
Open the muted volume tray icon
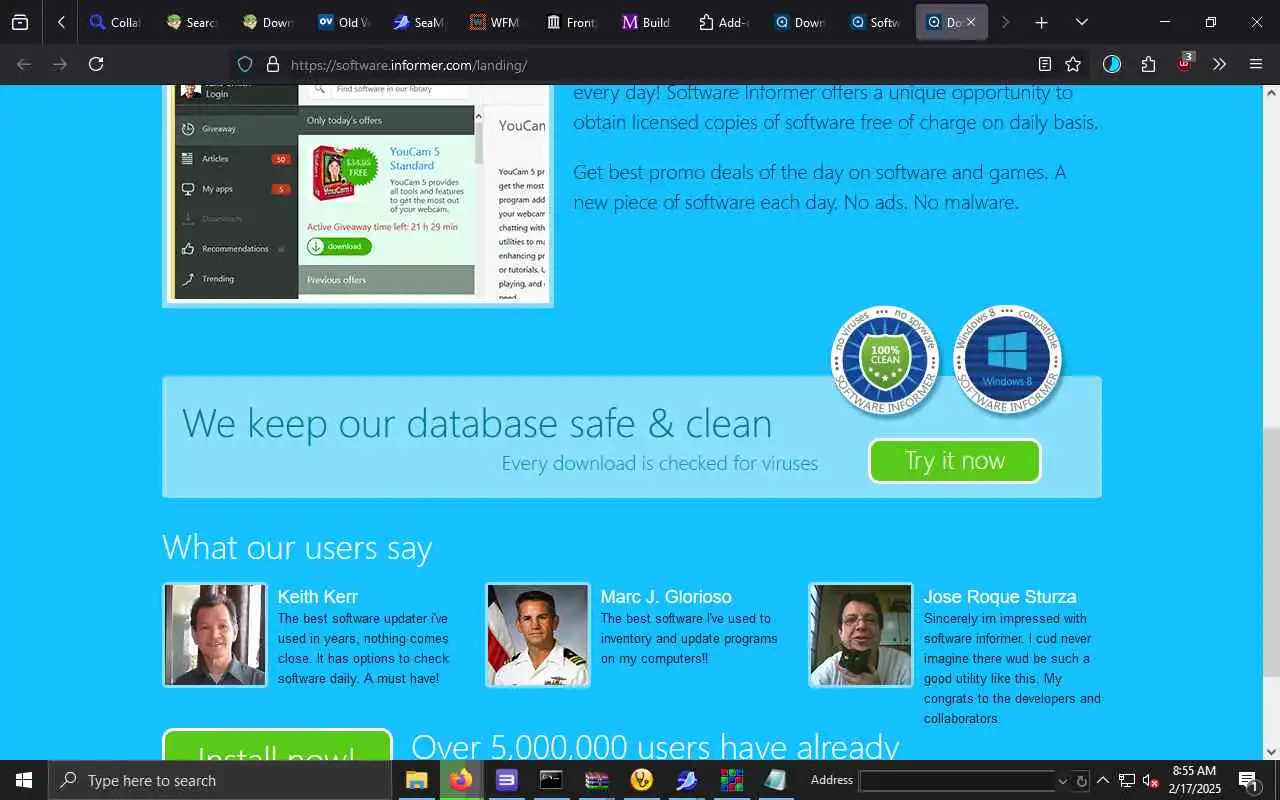(x=1150, y=780)
